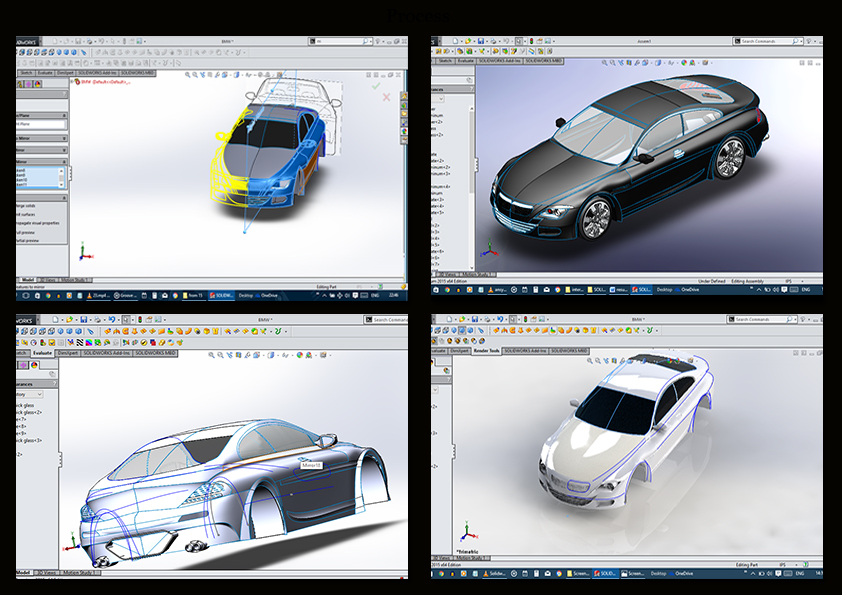This screenshot has height=595, width=842.
Task: Click Rebuild traffic-light icon in Assem1 window
Action: 532,41
